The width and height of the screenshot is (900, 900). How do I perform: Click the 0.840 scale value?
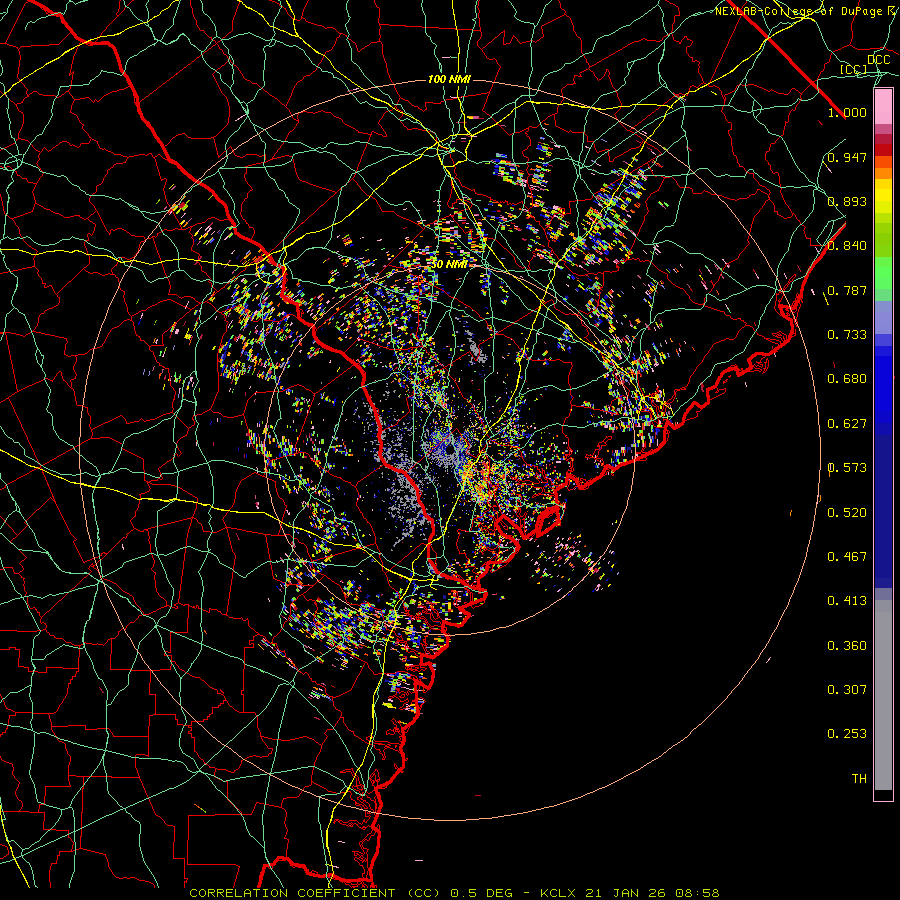[x=847, y=246]
